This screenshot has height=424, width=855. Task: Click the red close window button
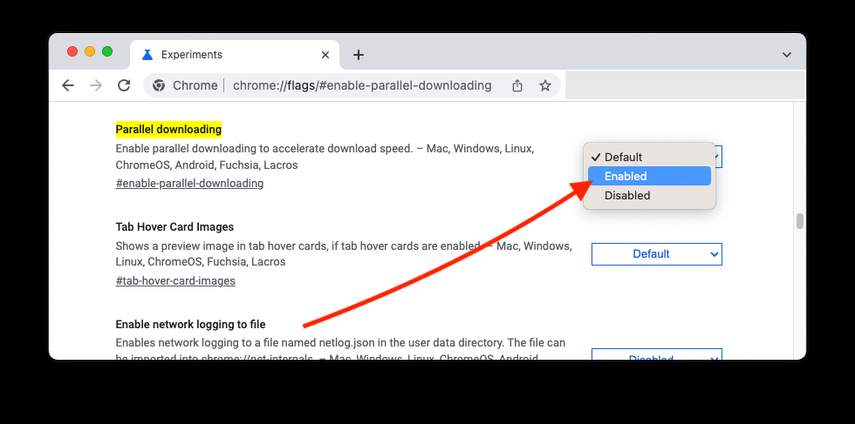pyautogui.click(x=73, y=52)
